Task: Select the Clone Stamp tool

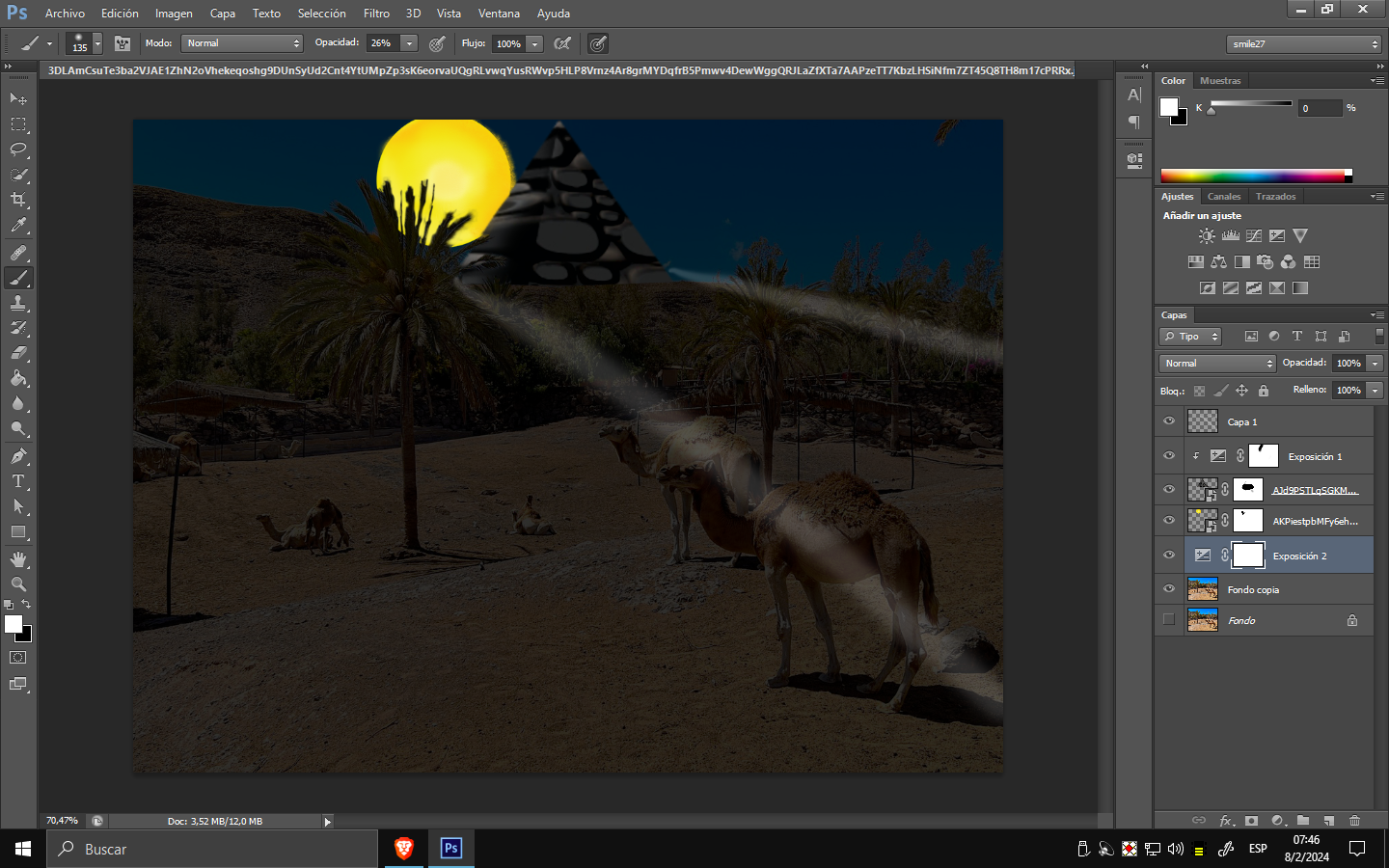Action: point(18,303)
